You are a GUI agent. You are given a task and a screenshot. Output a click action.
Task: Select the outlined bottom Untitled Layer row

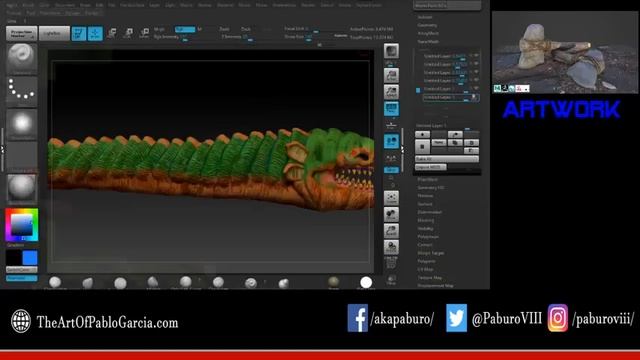click(451, 98)
